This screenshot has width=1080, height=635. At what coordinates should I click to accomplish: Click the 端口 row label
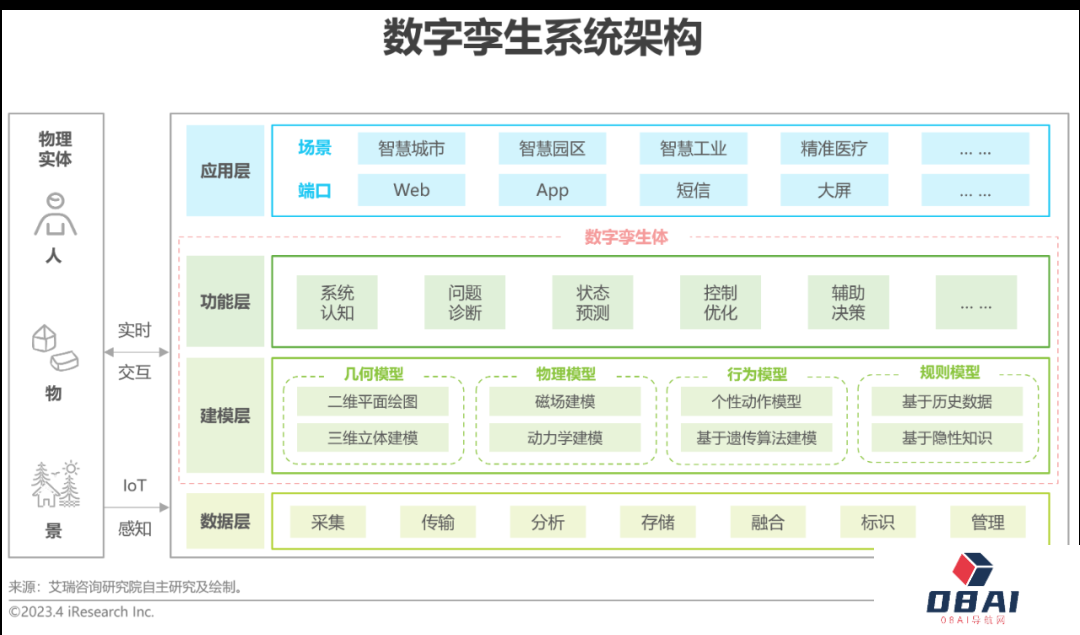[x=315, y=191]
